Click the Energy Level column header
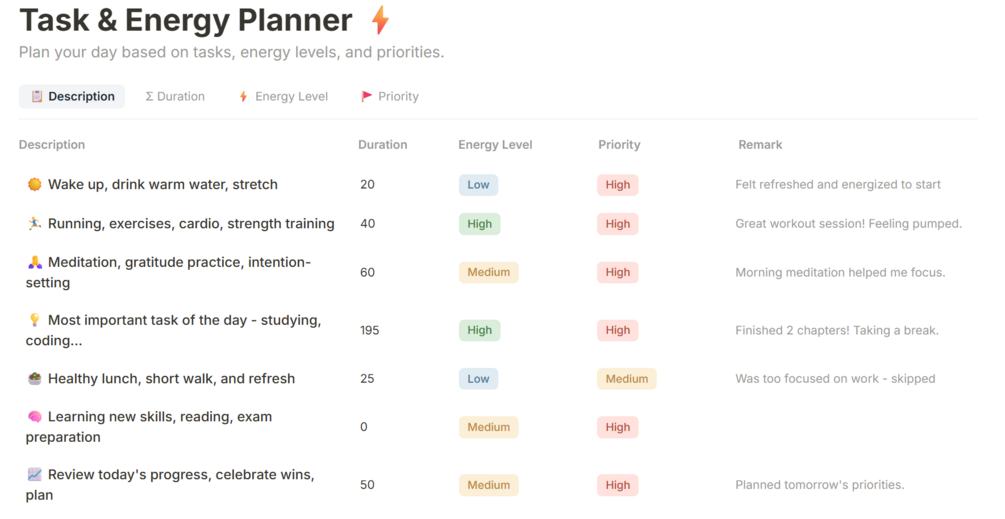 (x=495, y=145)
